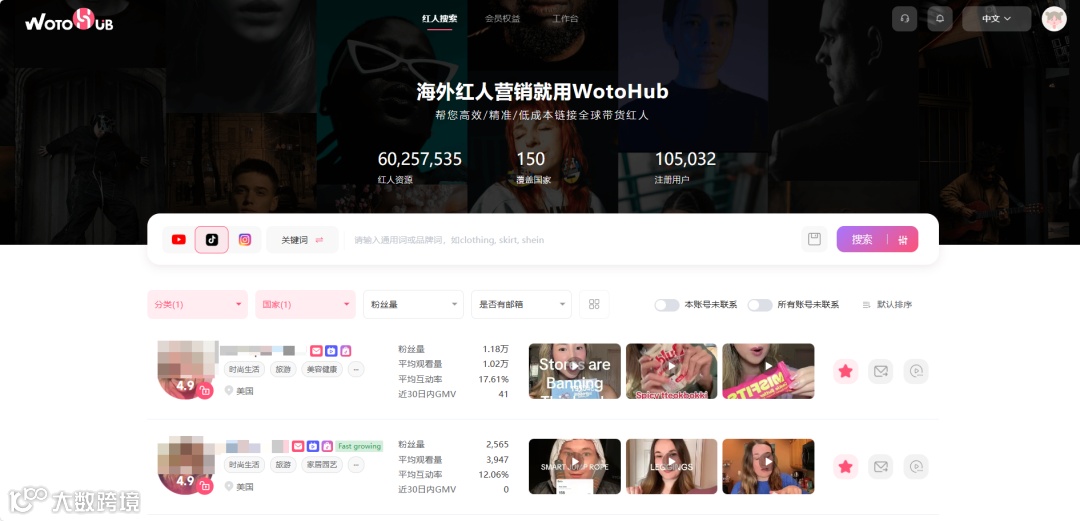The image size is (1080, 521).
Task: Click the @ contact icon for 1.18万 creator
Action: click(915, 371)
